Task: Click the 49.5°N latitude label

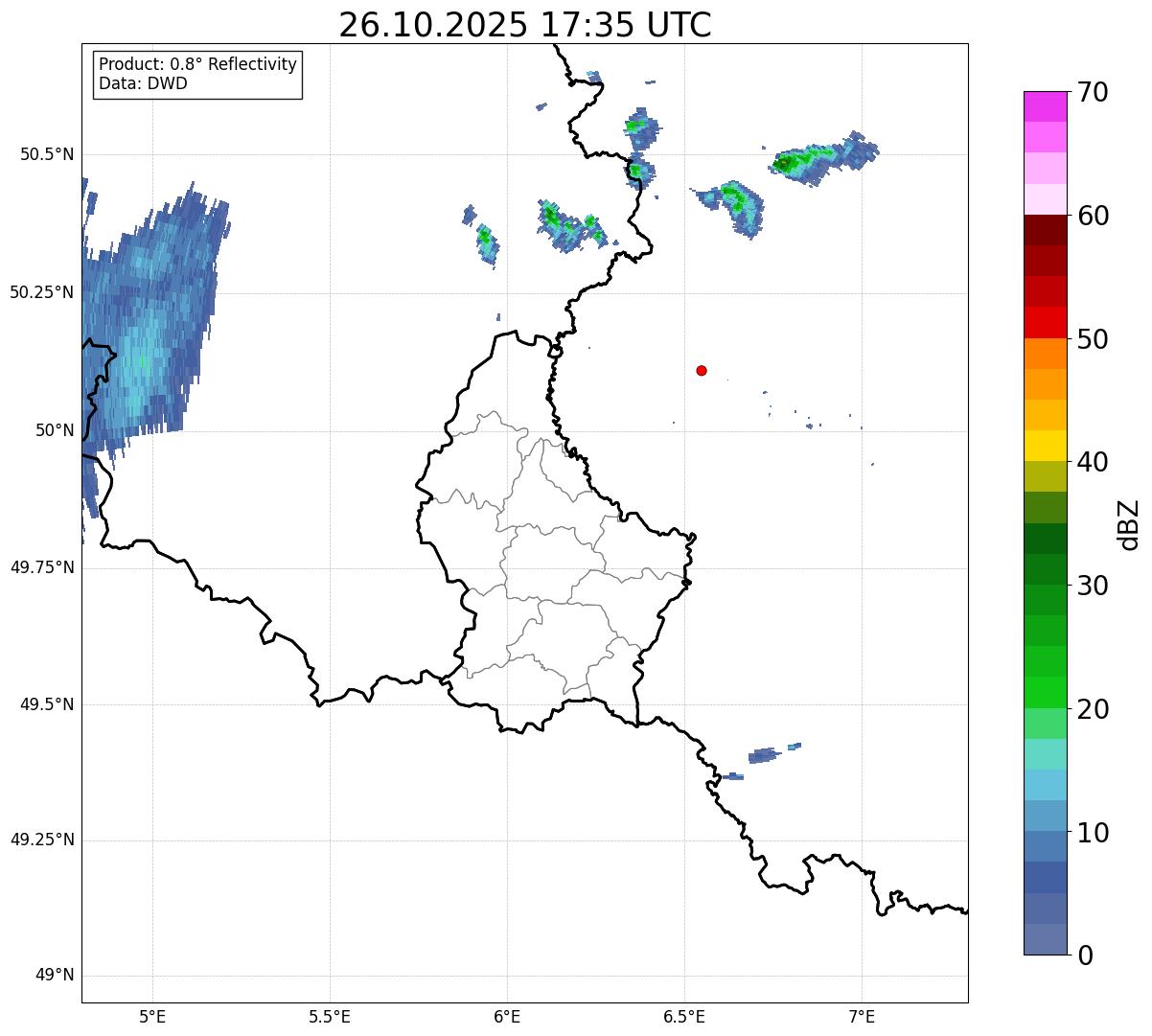Action: [47, 704]
